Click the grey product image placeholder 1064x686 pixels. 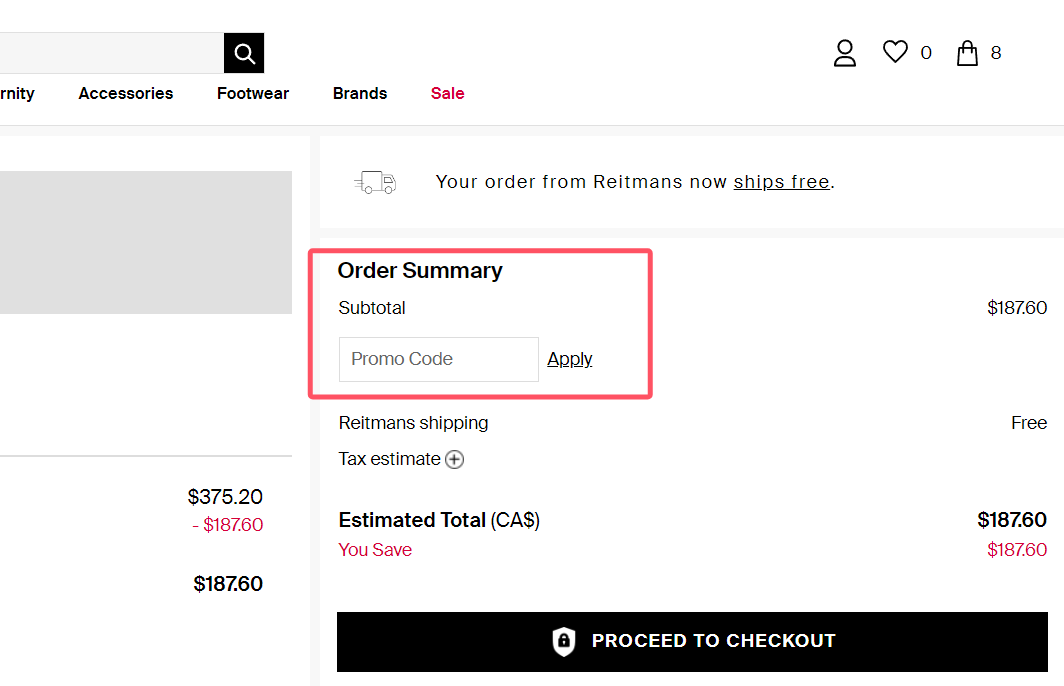click(146, 242)
